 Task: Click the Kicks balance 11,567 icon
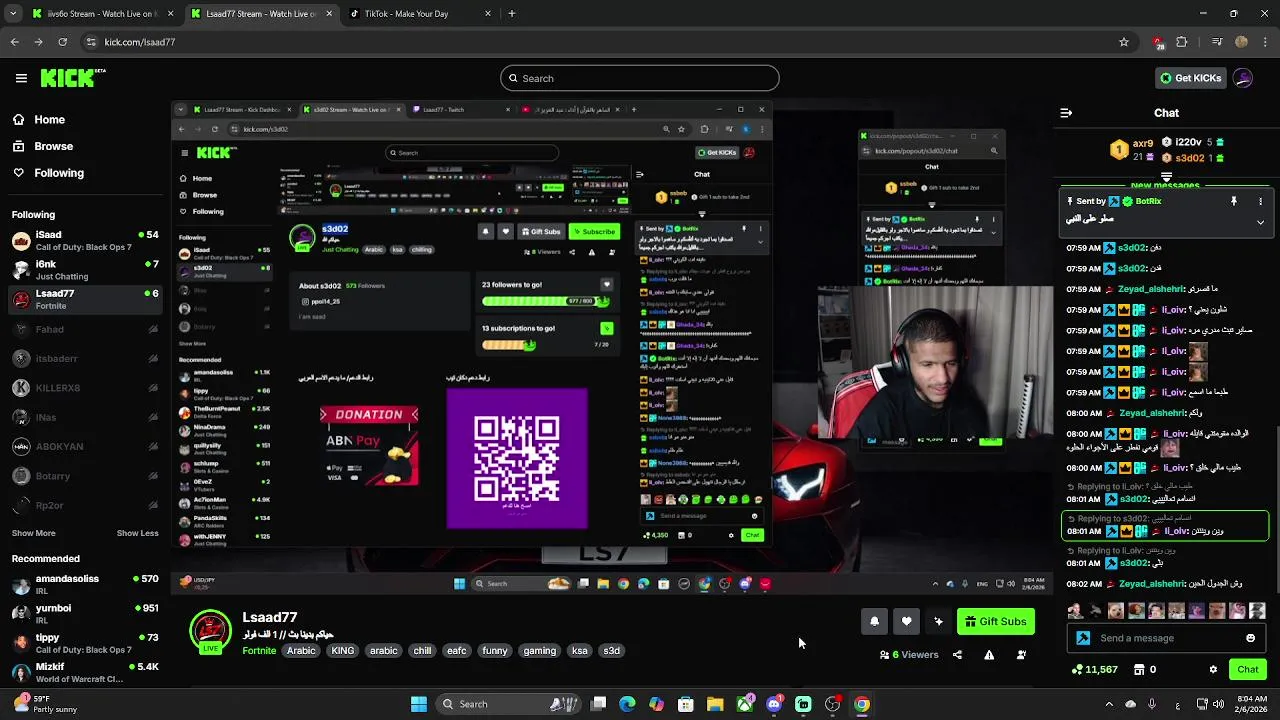[x=1094, y=670]
